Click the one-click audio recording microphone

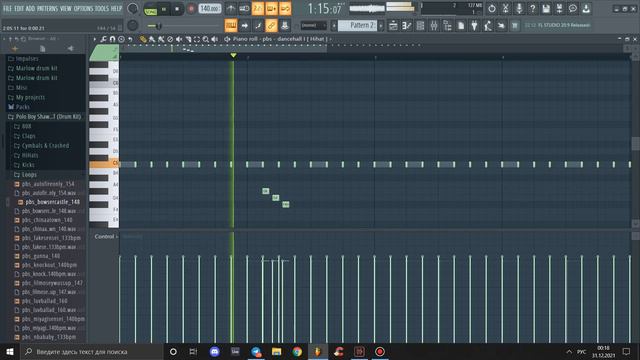click(x=519, y=9)
